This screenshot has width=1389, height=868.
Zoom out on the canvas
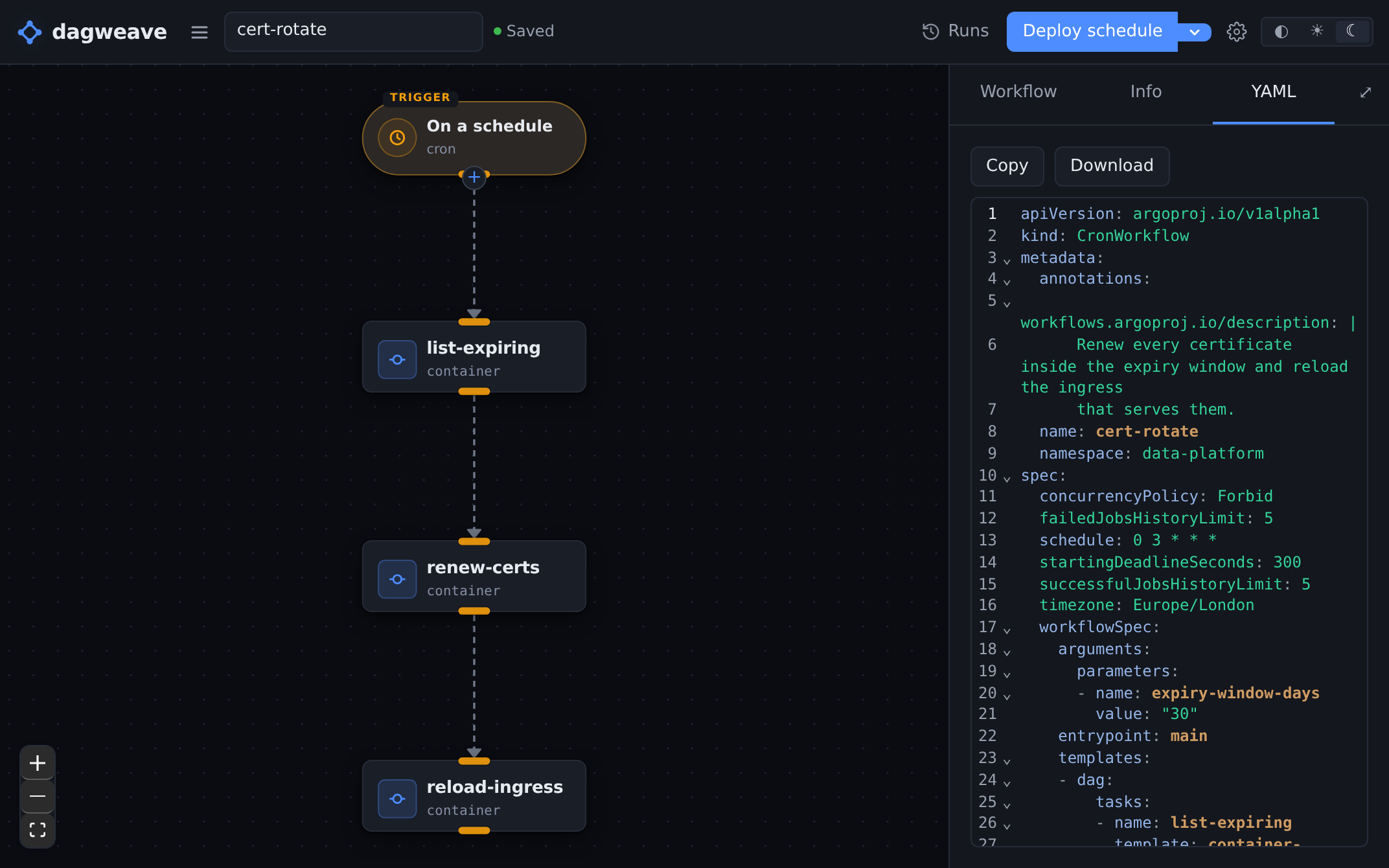(38, 796)
